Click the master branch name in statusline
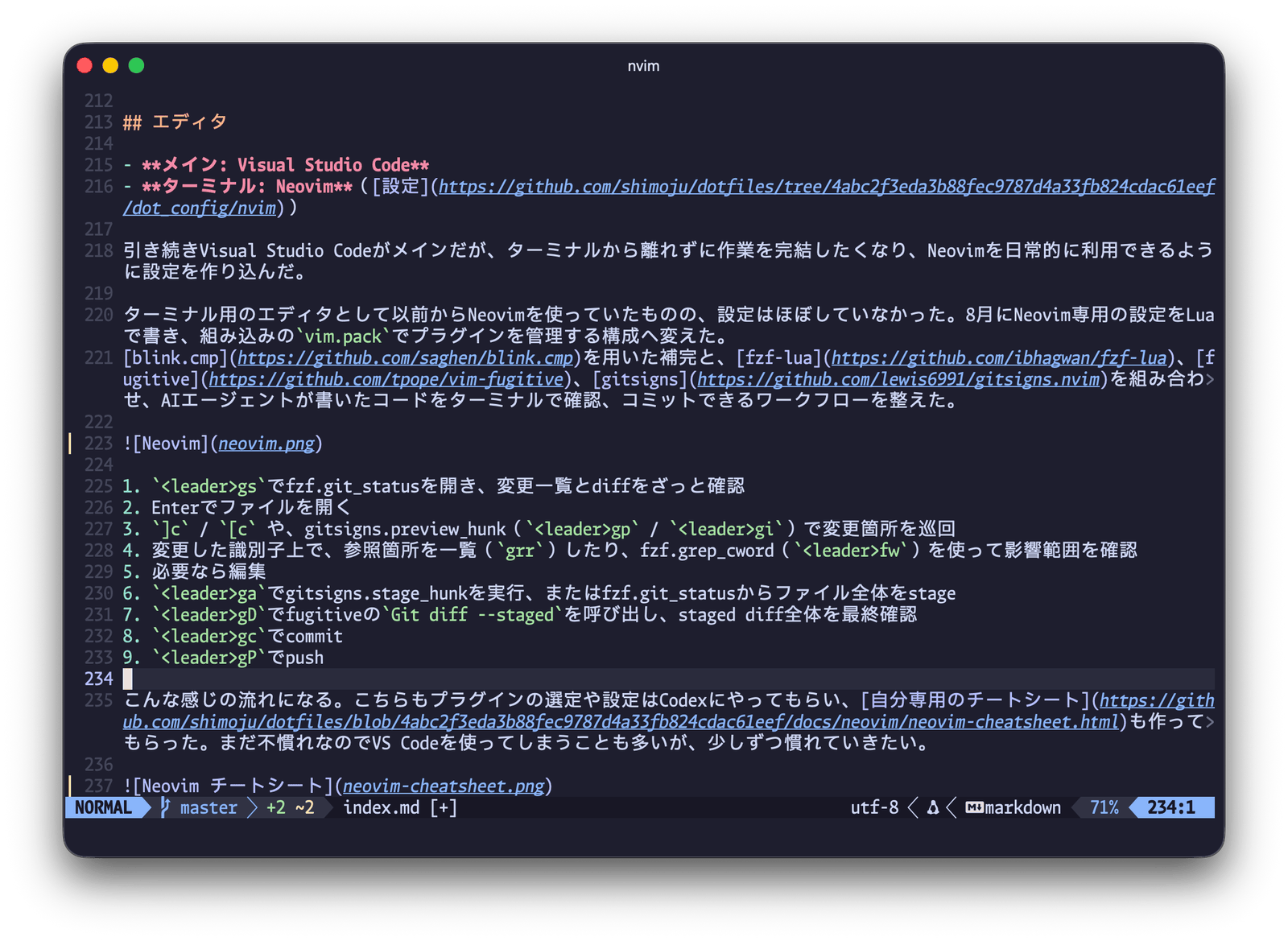Screen dimensions: 1288x941 click(x=208, y=807)
